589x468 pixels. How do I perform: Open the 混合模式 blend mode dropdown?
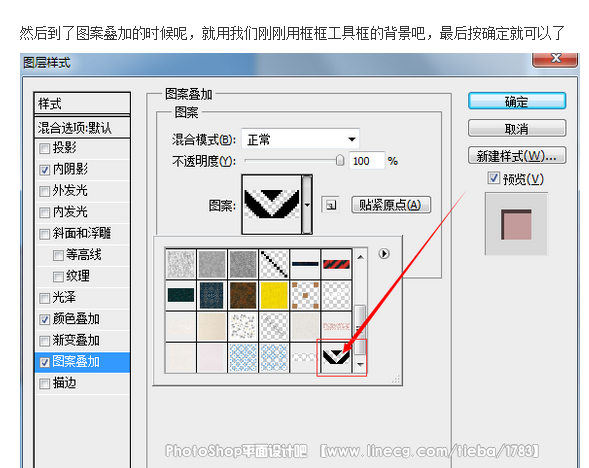pos(300,139)
